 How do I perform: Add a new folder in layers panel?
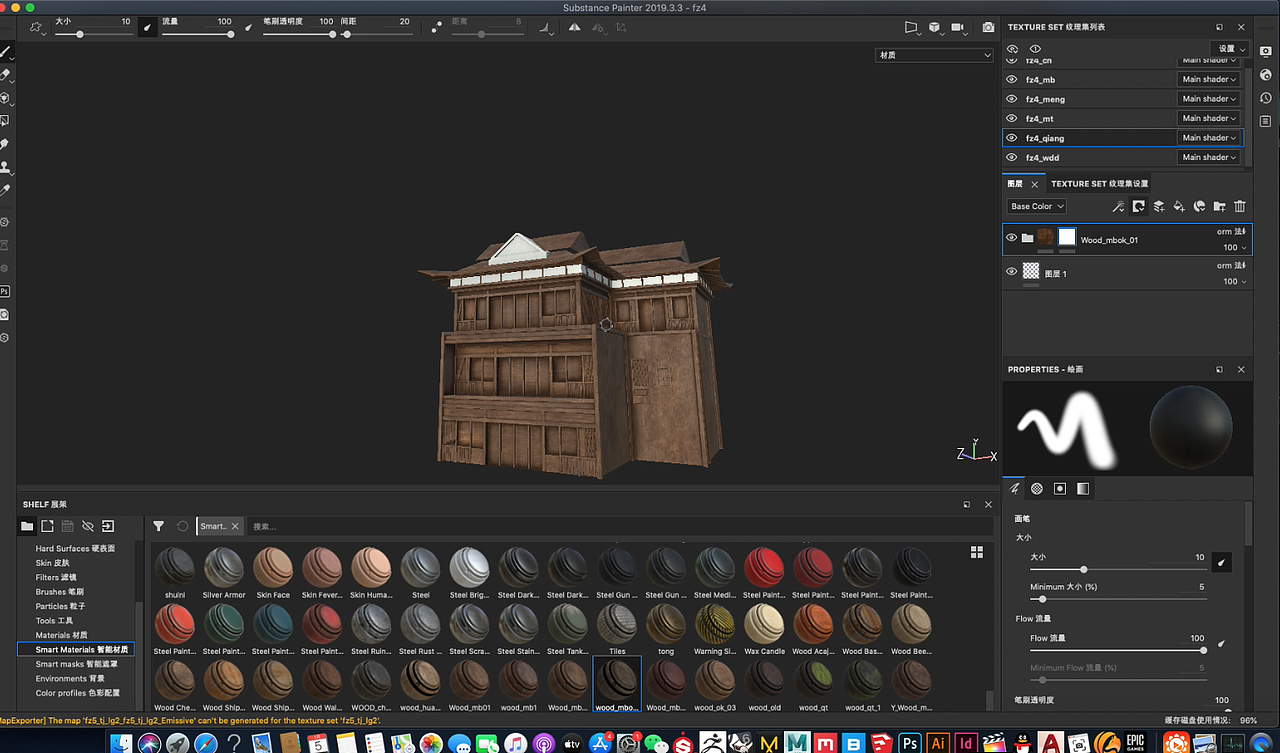point(1219,207)
